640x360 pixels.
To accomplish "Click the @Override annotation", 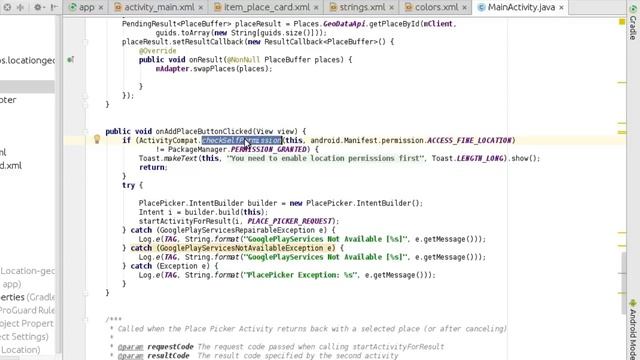I will click(x=158, y=51).
